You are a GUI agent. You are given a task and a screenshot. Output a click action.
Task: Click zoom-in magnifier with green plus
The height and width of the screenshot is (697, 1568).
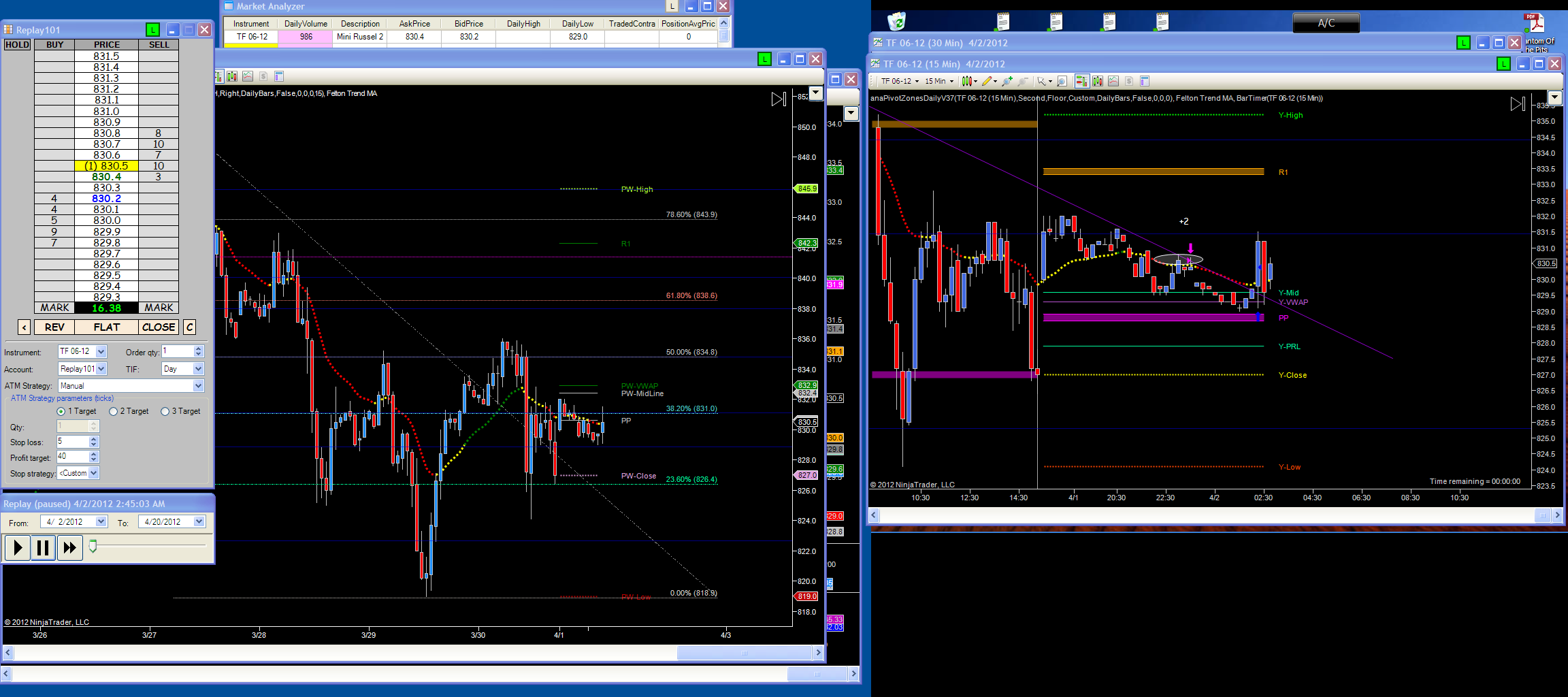tap(1007, 81)
